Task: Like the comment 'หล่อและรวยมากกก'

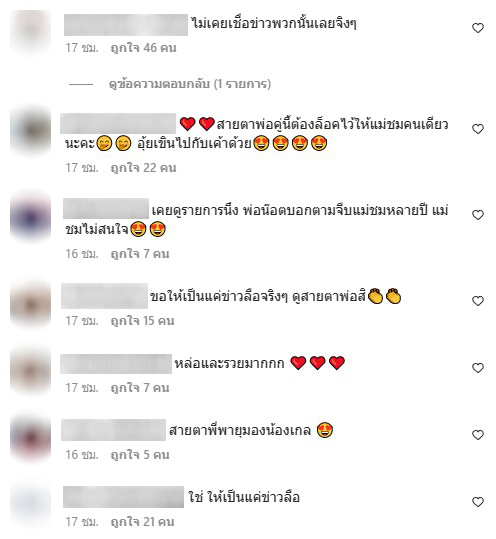Action: point(478,368)
